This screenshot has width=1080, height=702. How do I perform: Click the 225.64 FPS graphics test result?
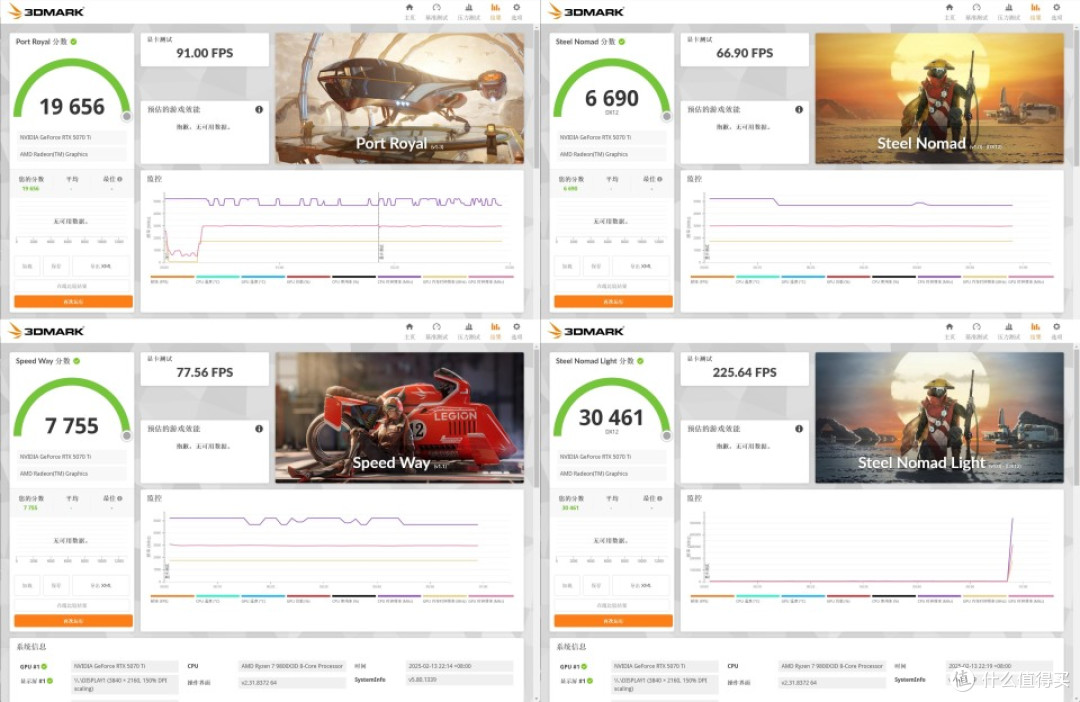pos(745,372)
